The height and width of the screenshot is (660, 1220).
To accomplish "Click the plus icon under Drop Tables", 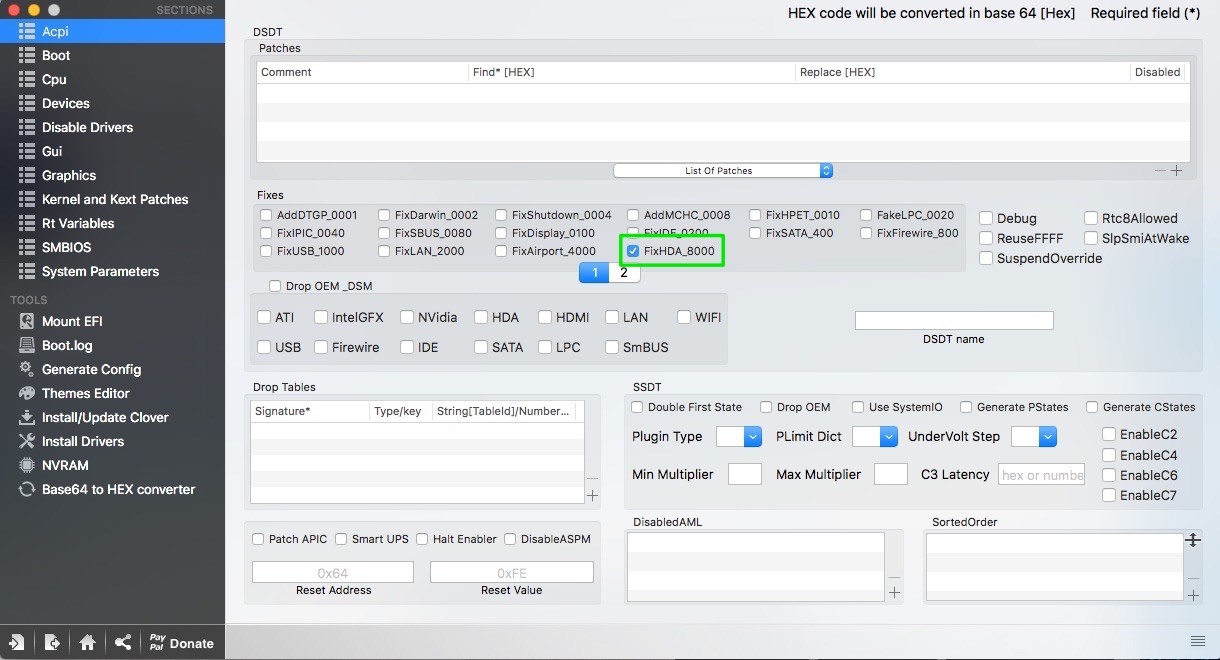I will (x=592, y=495).
